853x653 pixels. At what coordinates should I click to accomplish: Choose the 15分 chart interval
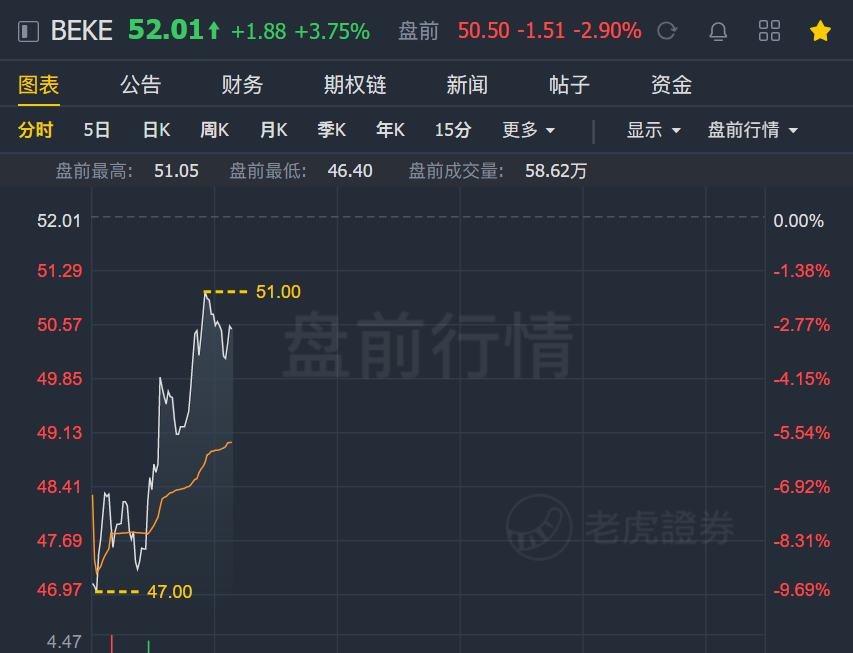[453, 130]
